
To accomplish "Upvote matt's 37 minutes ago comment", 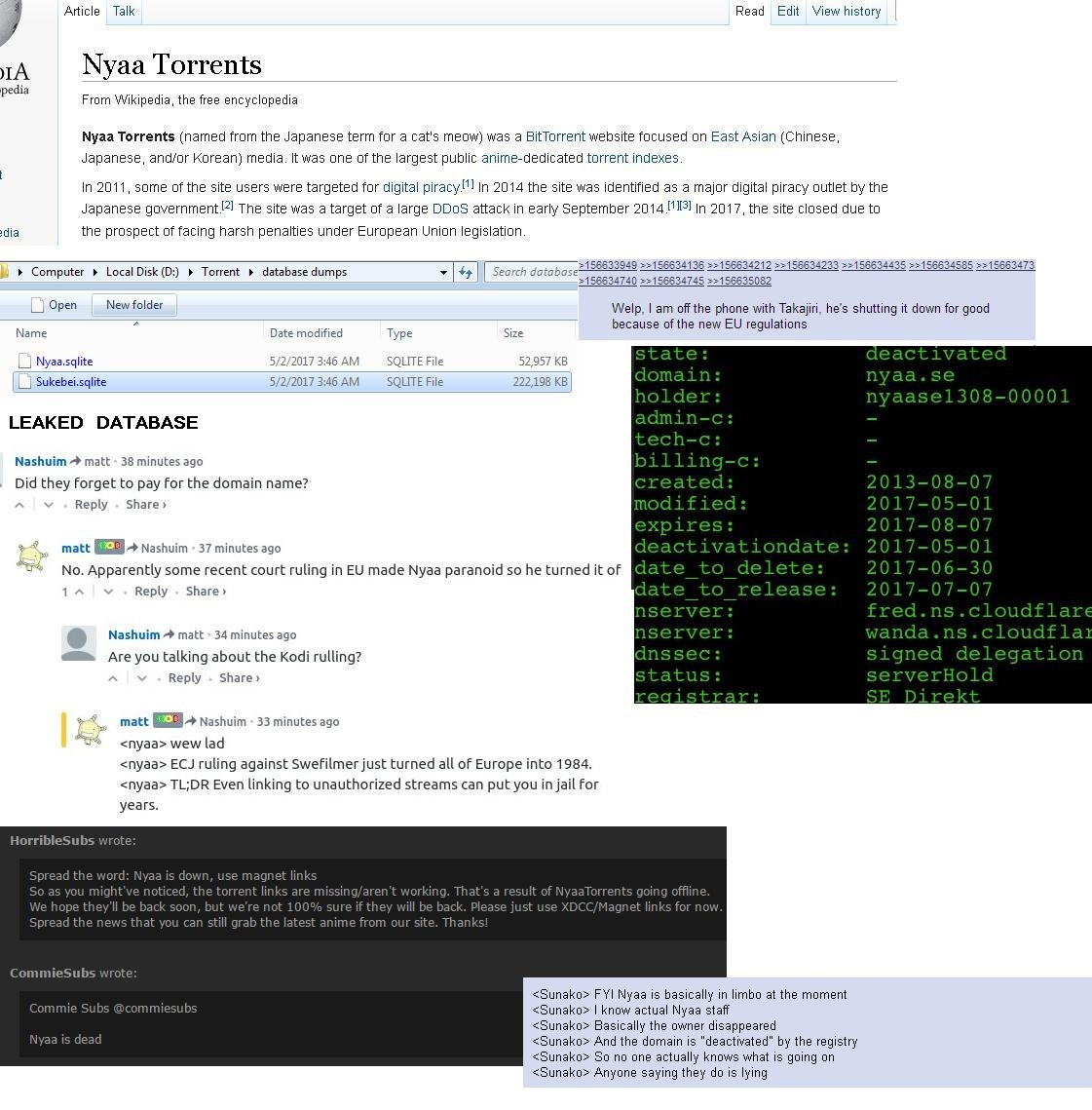I will (79, 592).
